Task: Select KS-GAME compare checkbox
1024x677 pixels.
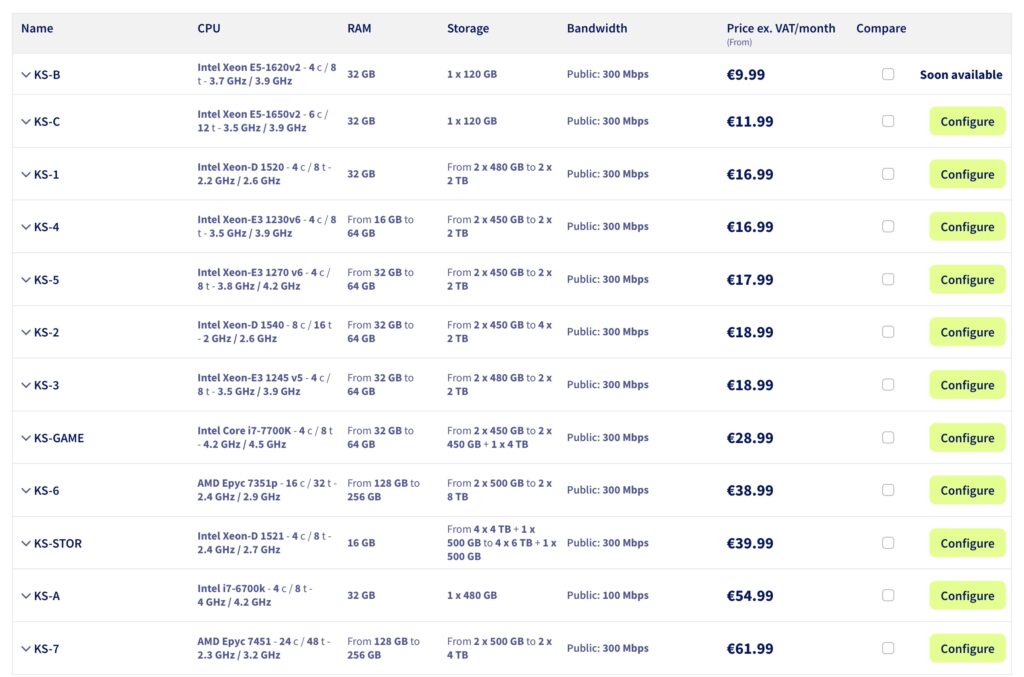Action: [x=888, y=437]
